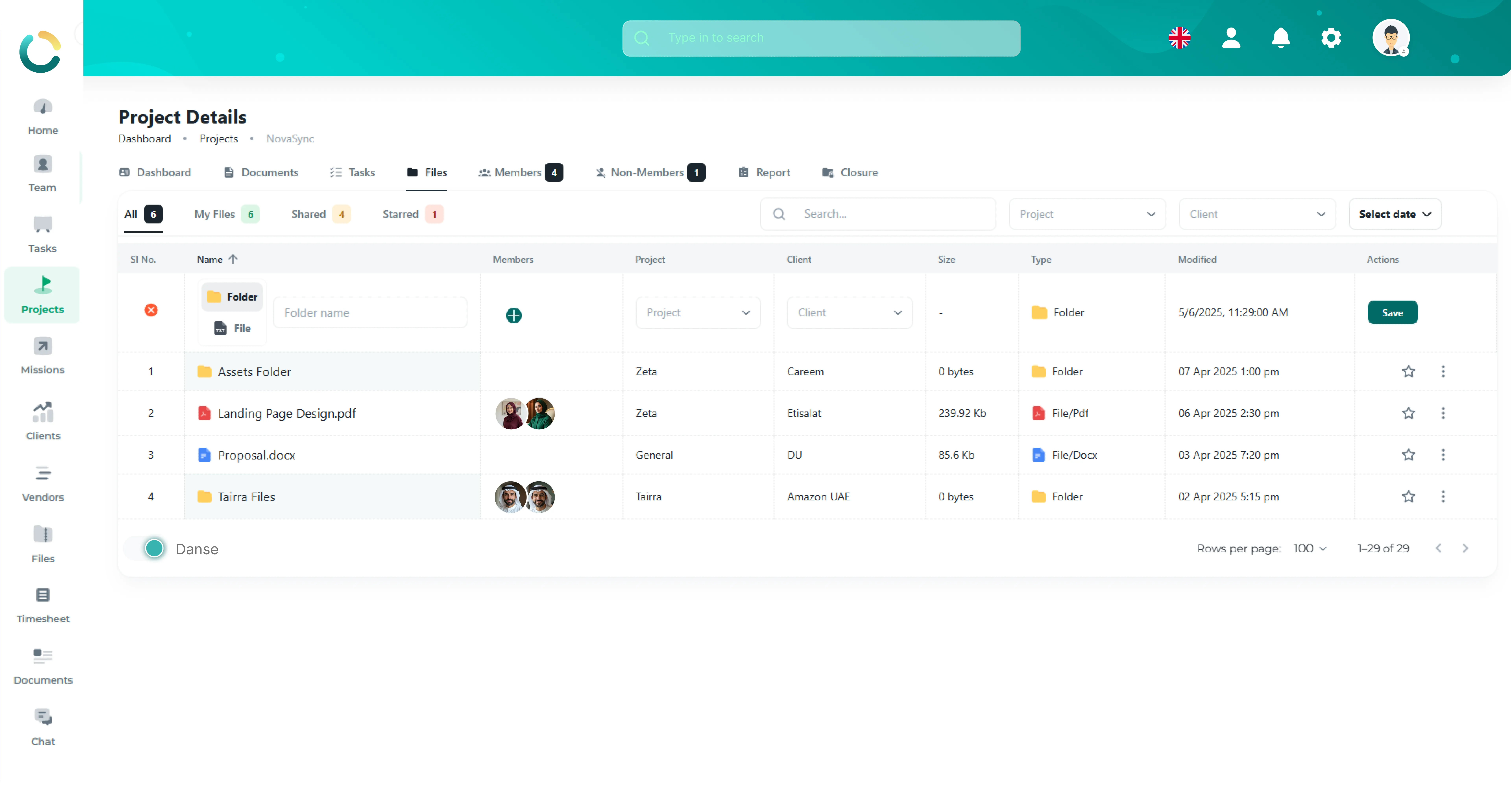Star the Tairra Files row
The width and height of the screenshot is (1511, 812).
[x=1408, y=496]
